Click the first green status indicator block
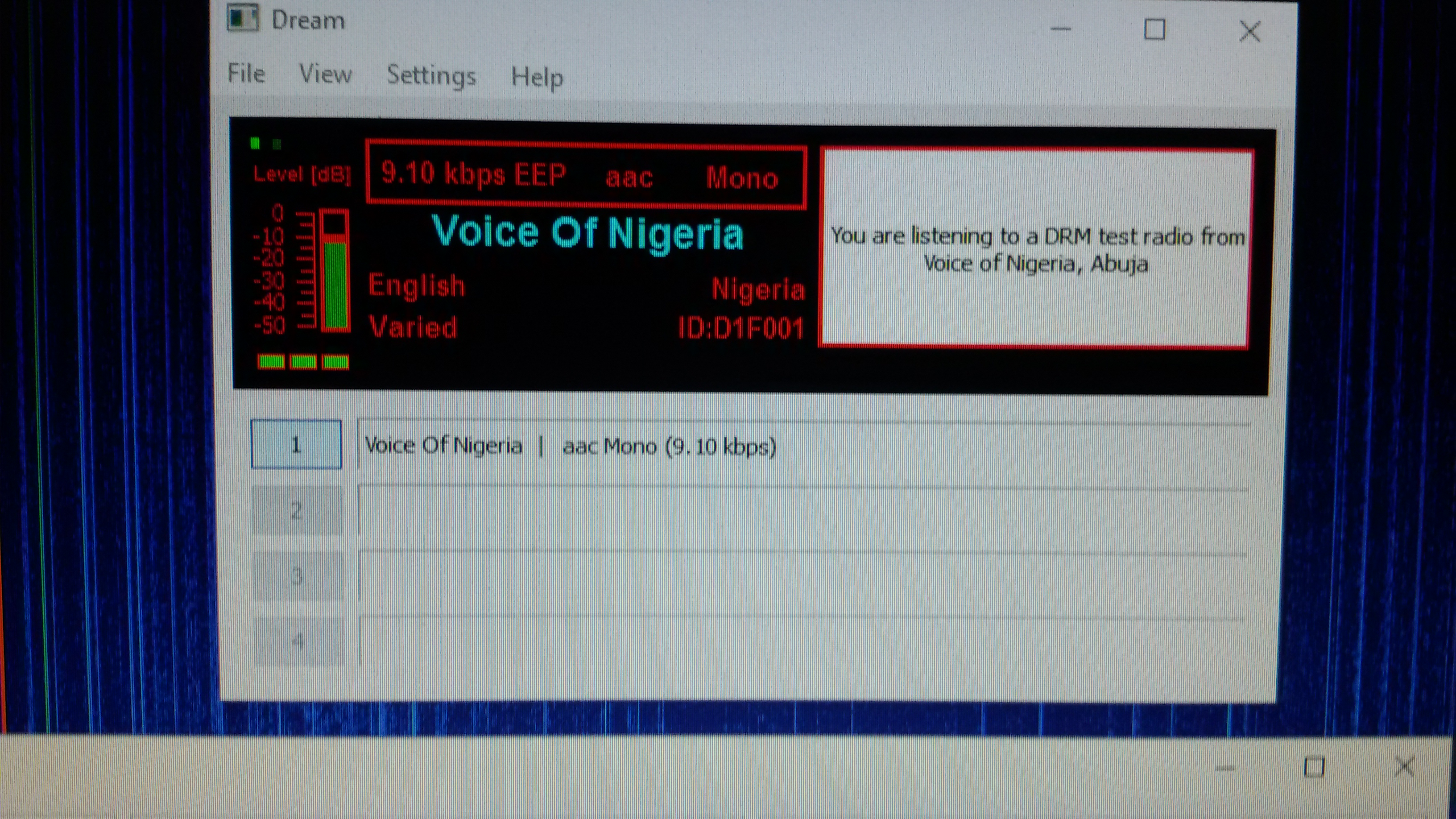This screenshot has width=1456, height=819. 271,362
